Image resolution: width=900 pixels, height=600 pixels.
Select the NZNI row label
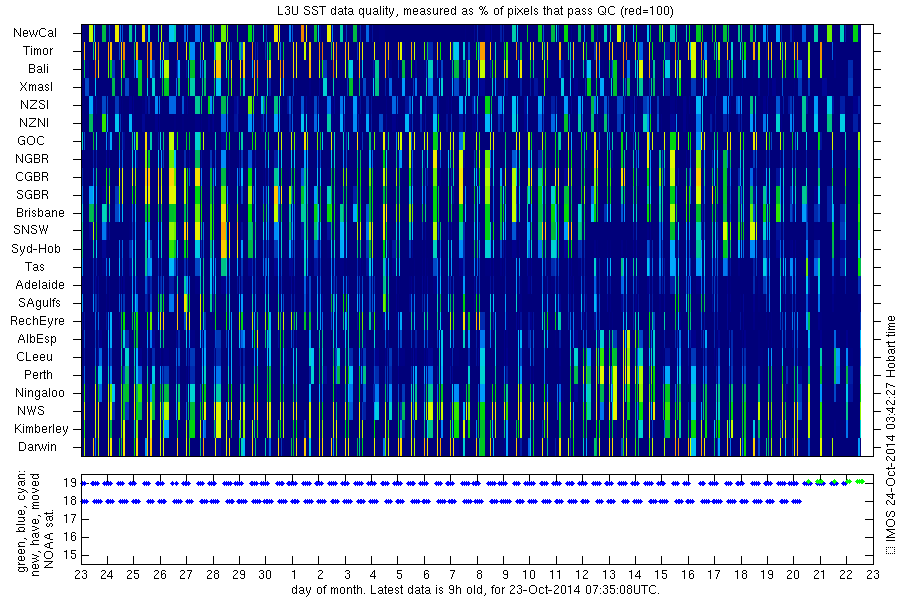tap(34, 123)
